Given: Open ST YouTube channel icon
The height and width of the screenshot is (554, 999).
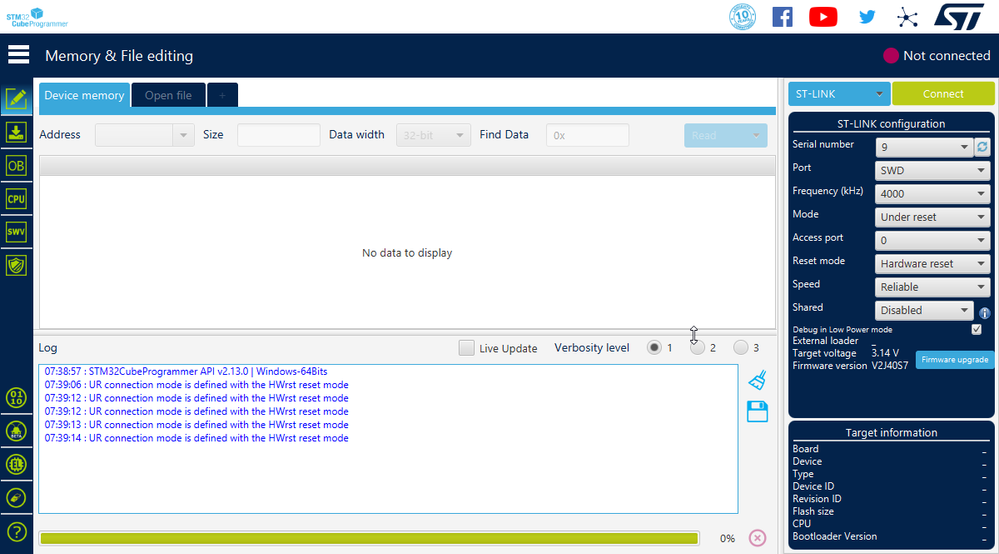Looking at the screenshot, I should tap(823, 17).
